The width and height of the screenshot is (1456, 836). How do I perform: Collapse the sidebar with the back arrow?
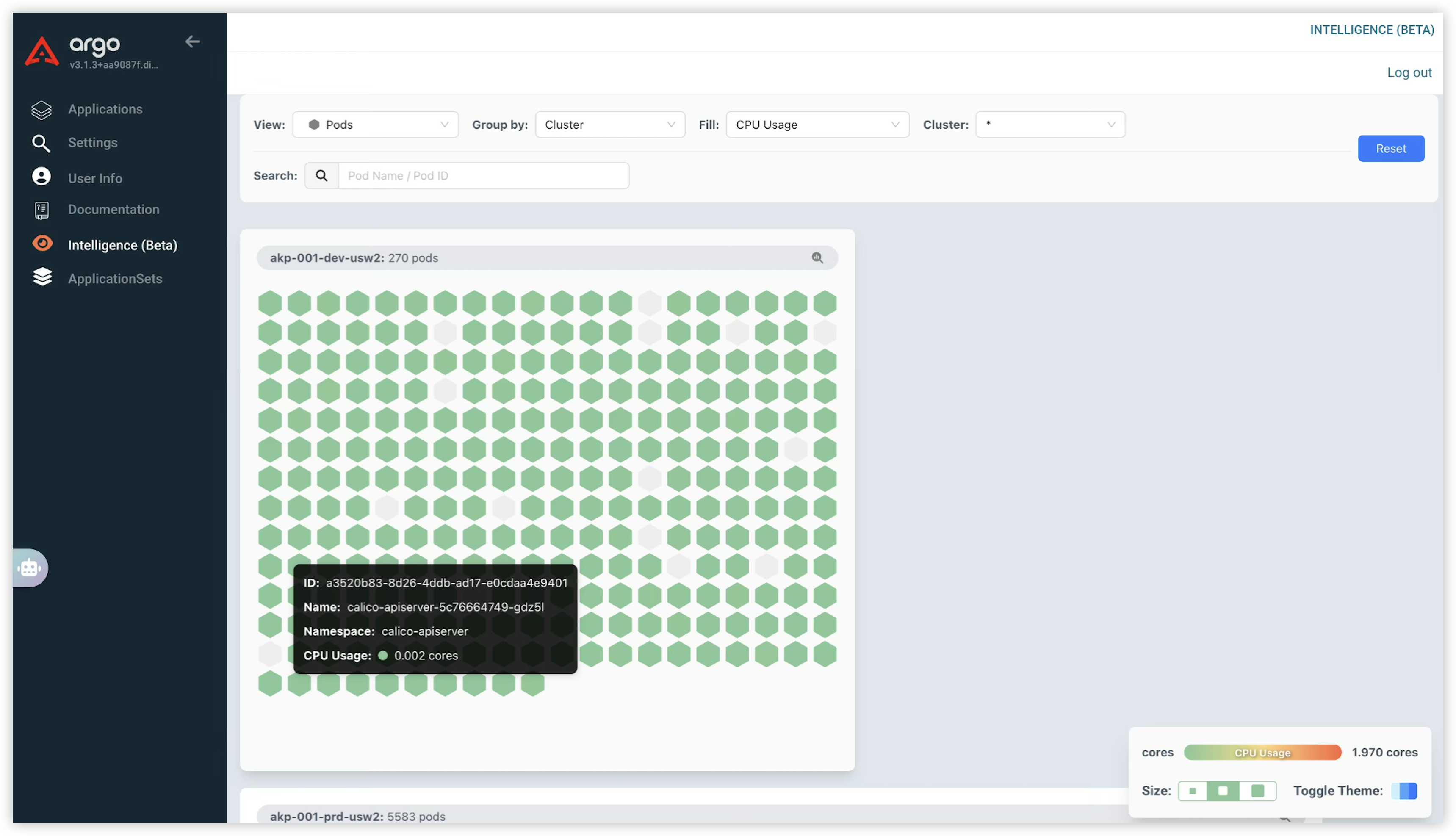pyautogui.click(x=192, y=42)
